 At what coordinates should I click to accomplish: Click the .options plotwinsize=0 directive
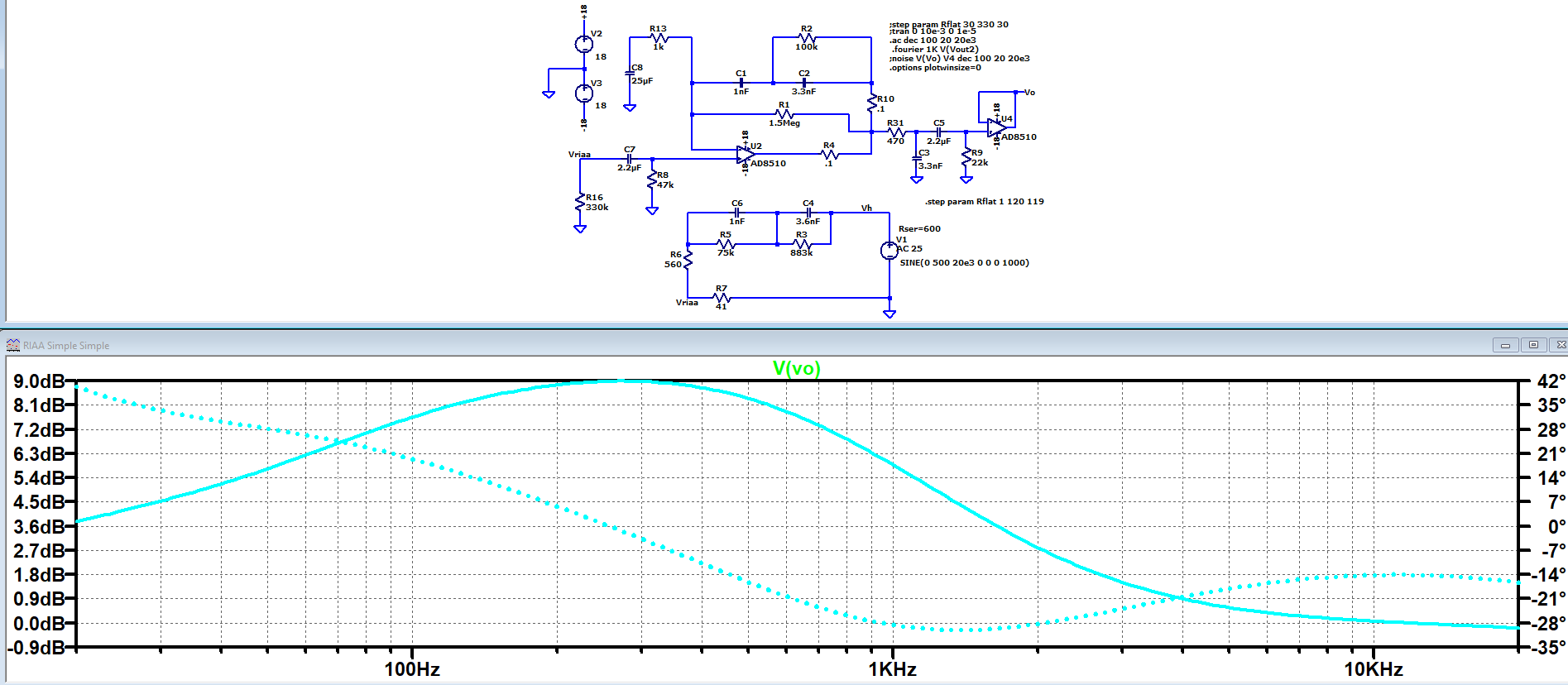935,68
